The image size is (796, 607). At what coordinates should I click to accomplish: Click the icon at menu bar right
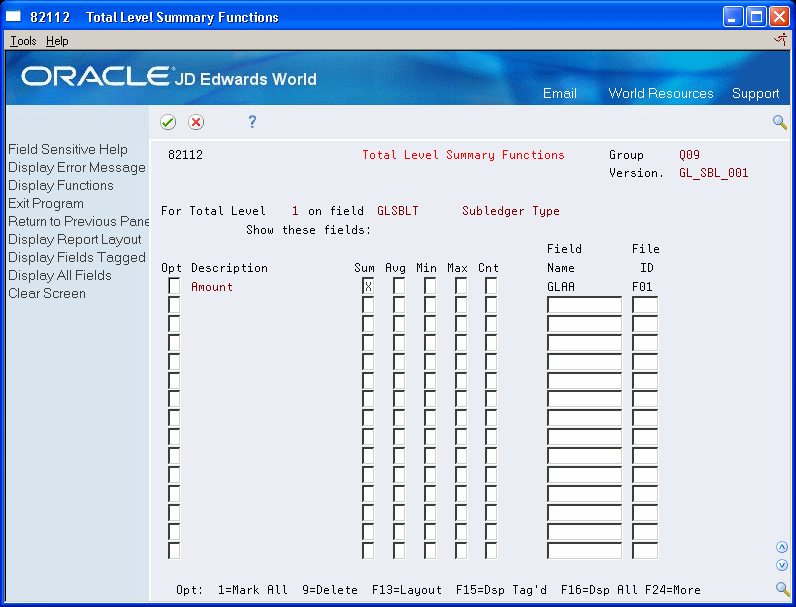point(781,40)
